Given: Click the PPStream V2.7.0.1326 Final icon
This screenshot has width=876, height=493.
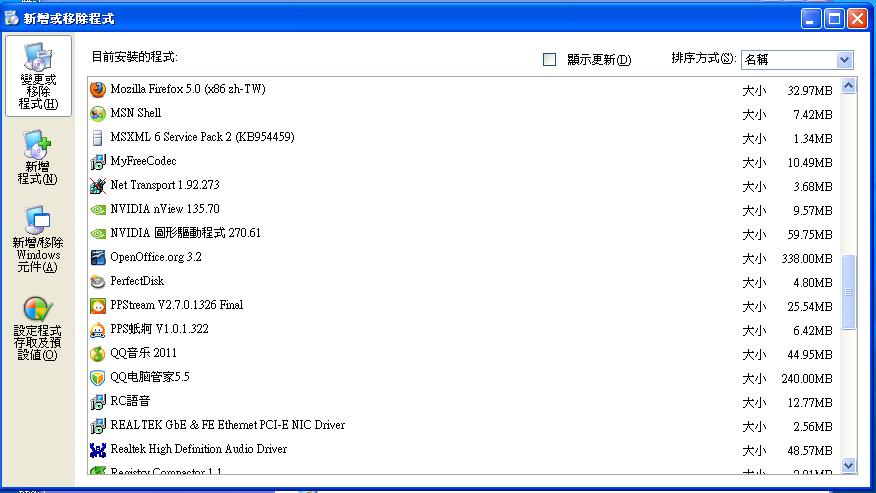Looking at the screenshot, I should click(98, 306).
